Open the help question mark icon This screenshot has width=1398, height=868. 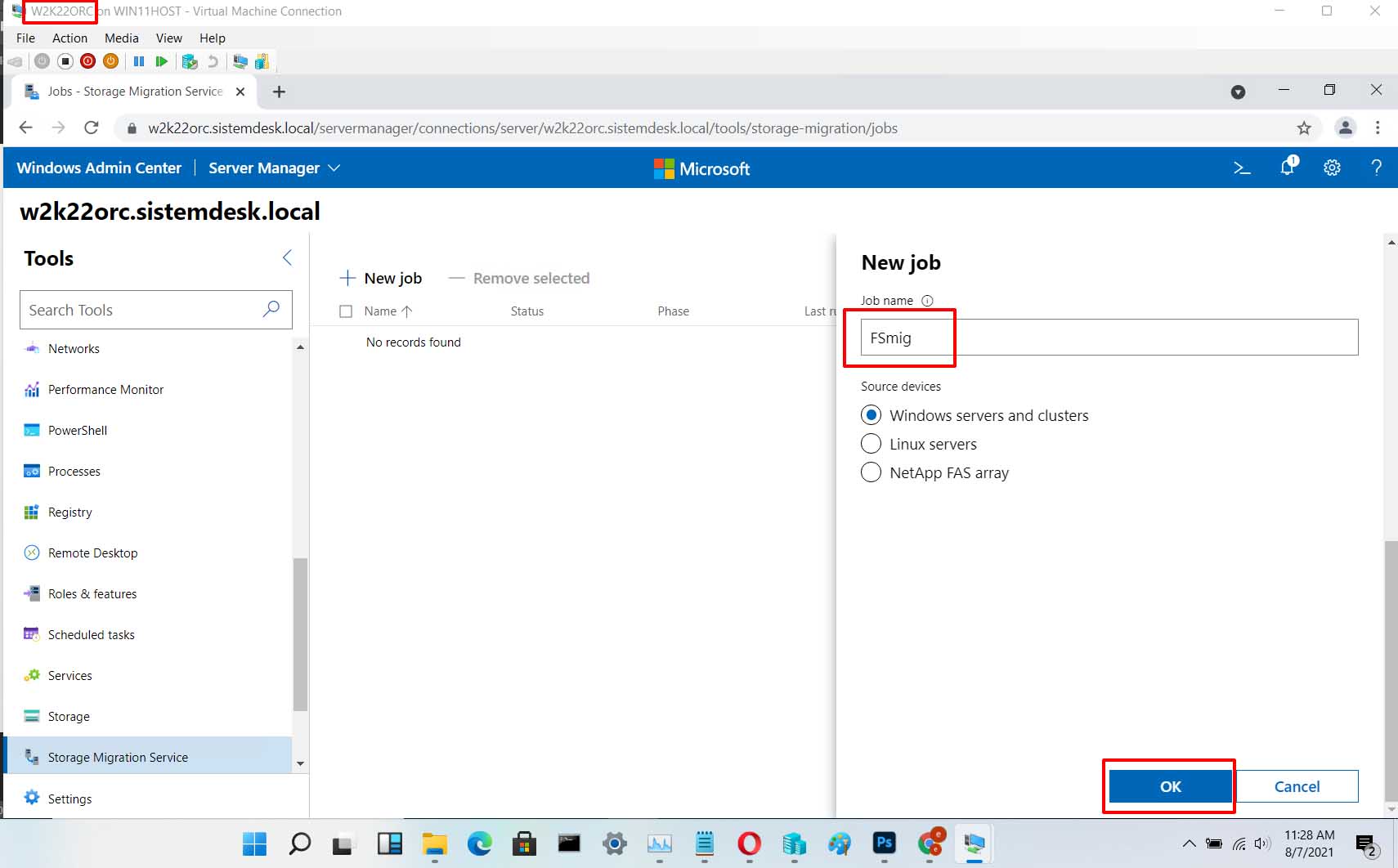coord(1377,168)
